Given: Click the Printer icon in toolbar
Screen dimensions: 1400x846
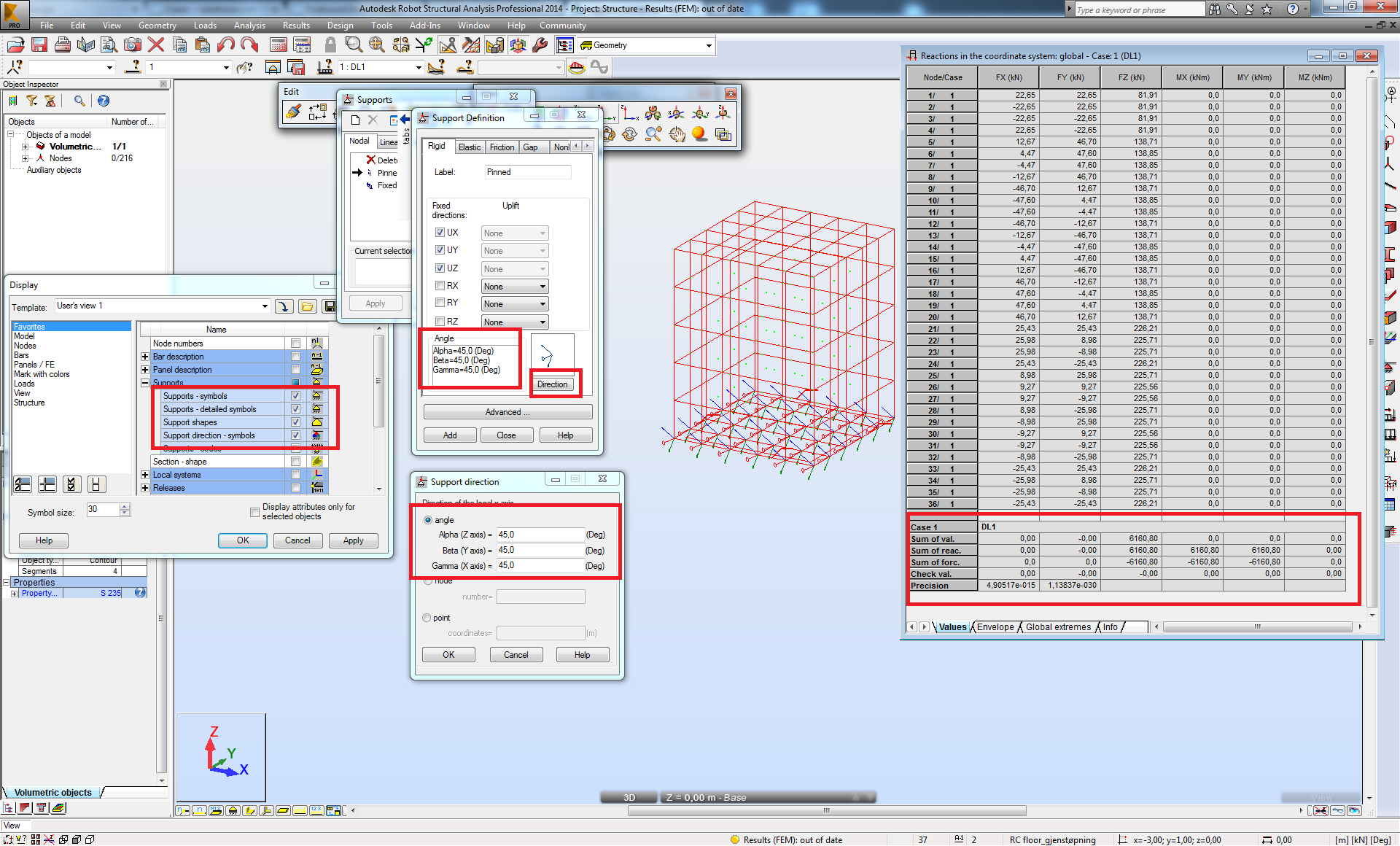Looking at the screenshot, I should click(x=63, y=44).
